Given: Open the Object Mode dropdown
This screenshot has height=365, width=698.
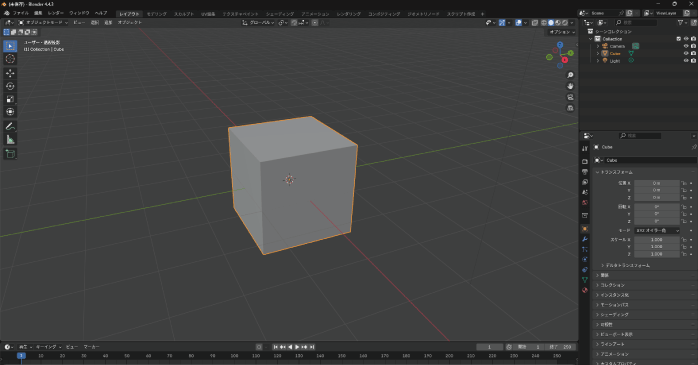Looking at the screenshot, I should click(44, 22).
